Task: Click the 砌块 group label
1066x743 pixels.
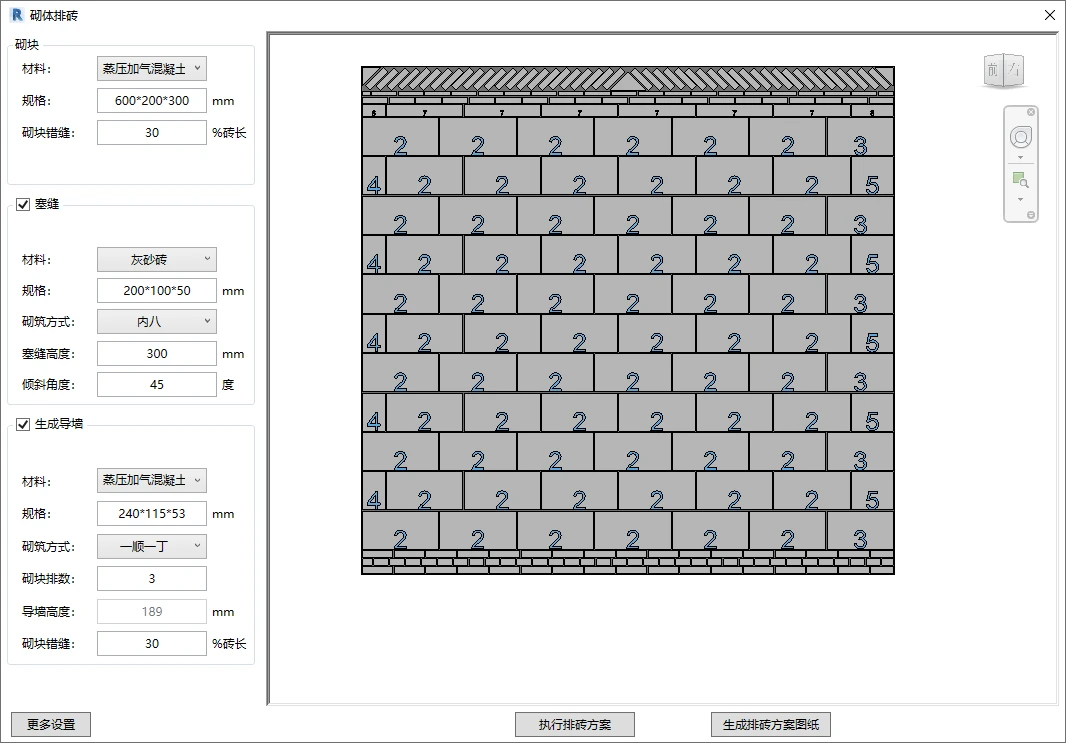Action: pyautogui.click(x=27, y=45)
